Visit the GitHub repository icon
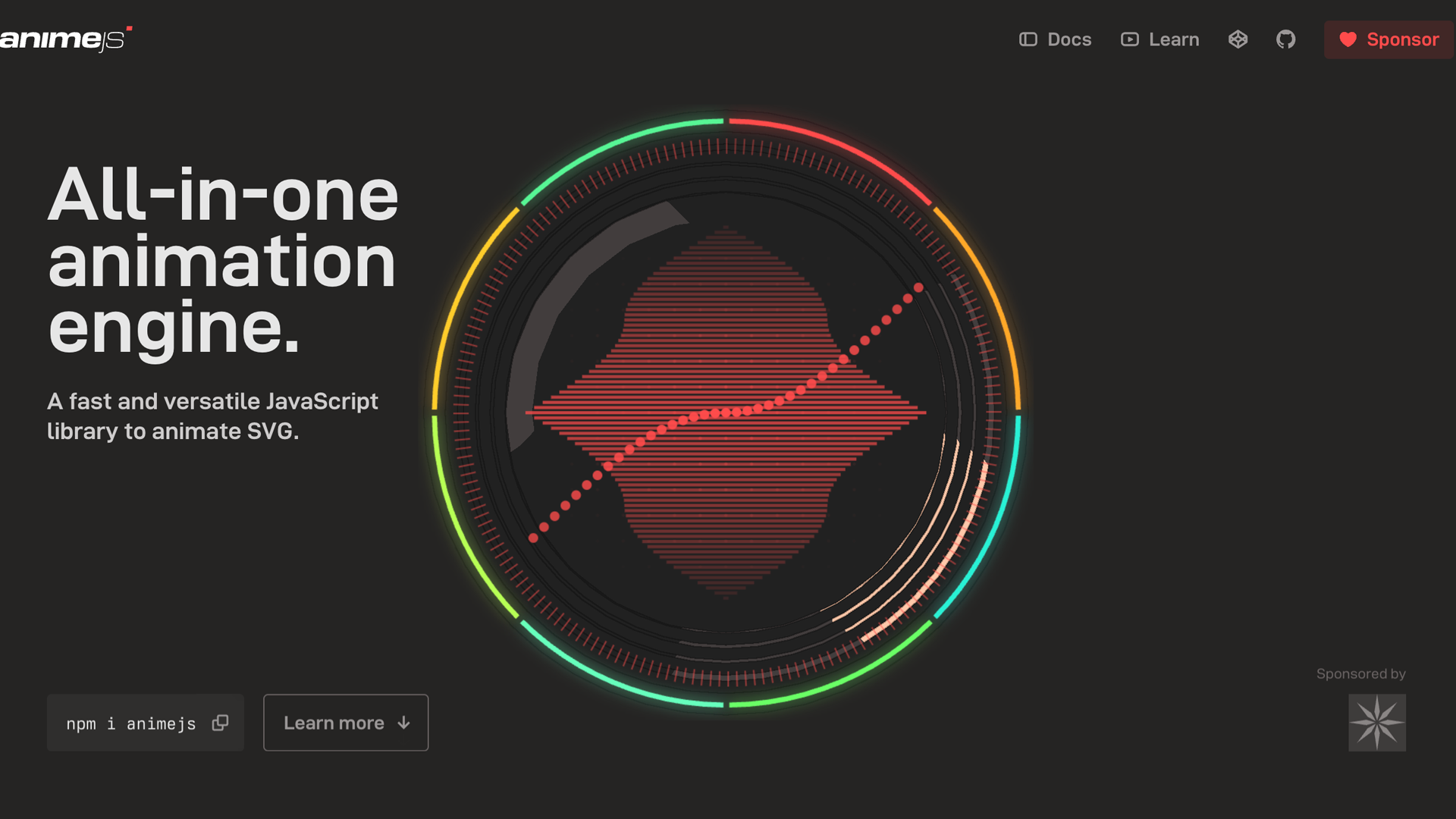This screenshot has width=1456, height=819. coord(1285,39)
